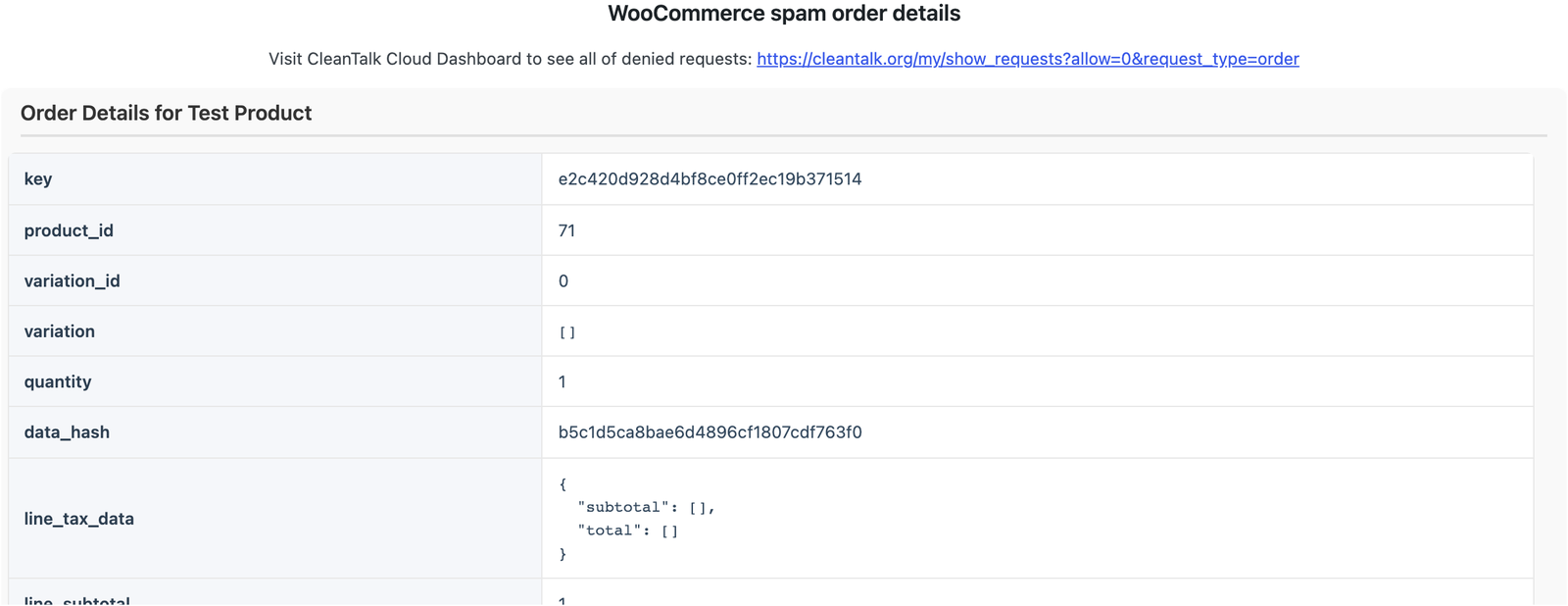Open the CleanTalk denied requests dashboard link
This screenshot has width=1568, height=606.
1028,59
